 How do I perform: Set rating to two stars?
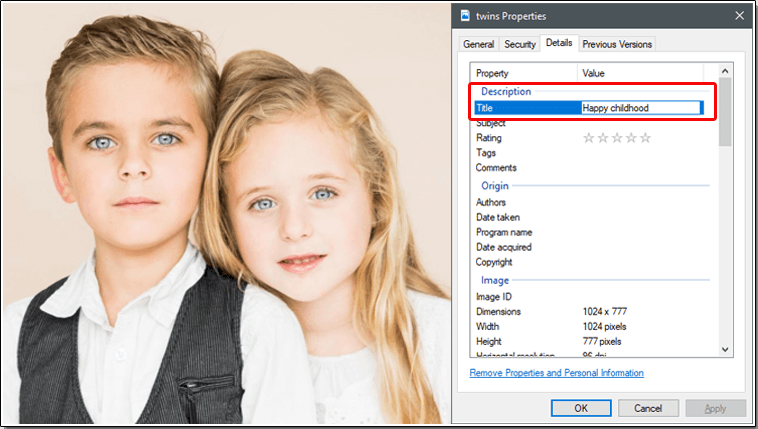(x=603, y=138)
